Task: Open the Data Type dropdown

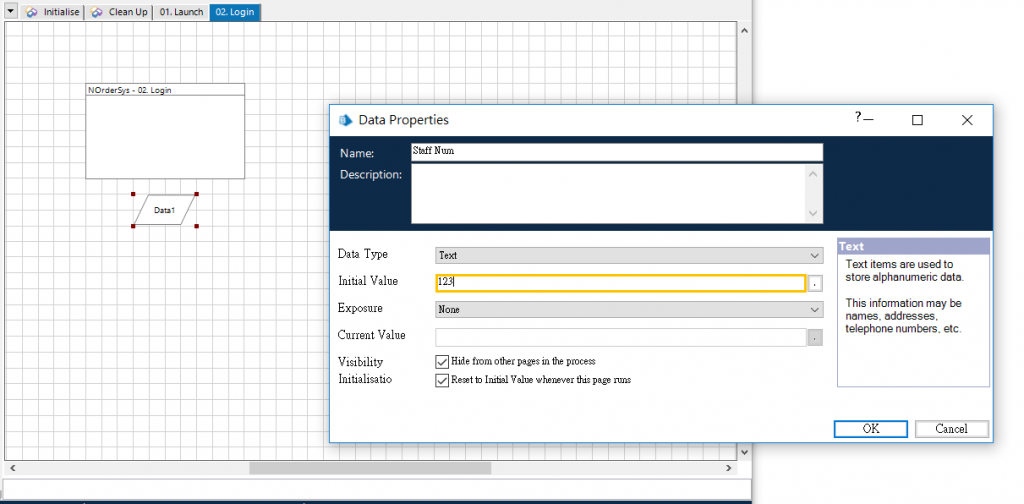Action: click(x=629, y=255)
